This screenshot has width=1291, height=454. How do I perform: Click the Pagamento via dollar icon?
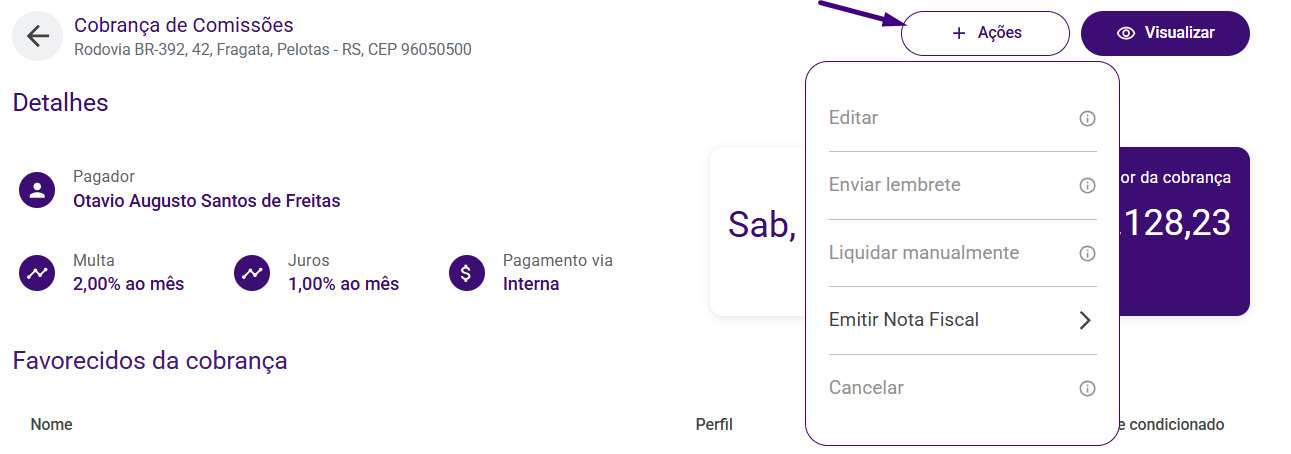tap(467, 272)
